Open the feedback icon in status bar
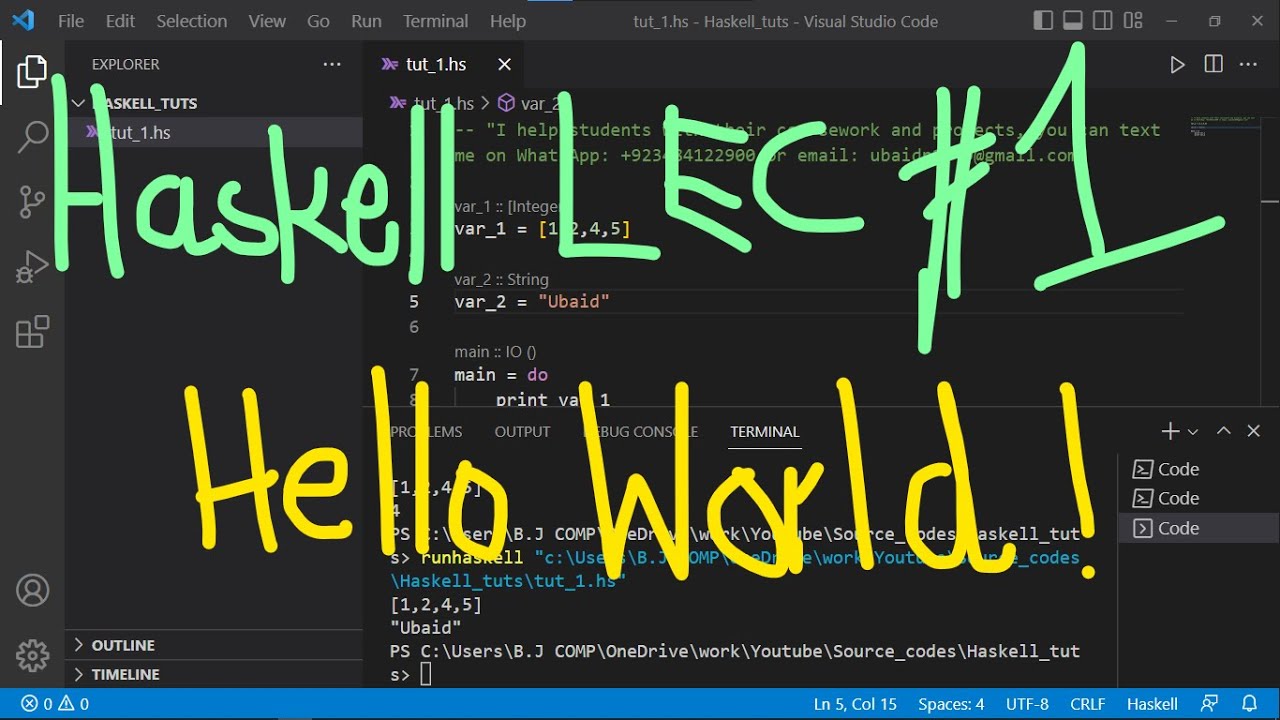The image size is (1280, 720). pyautogui.click(x=1211, y=704)
